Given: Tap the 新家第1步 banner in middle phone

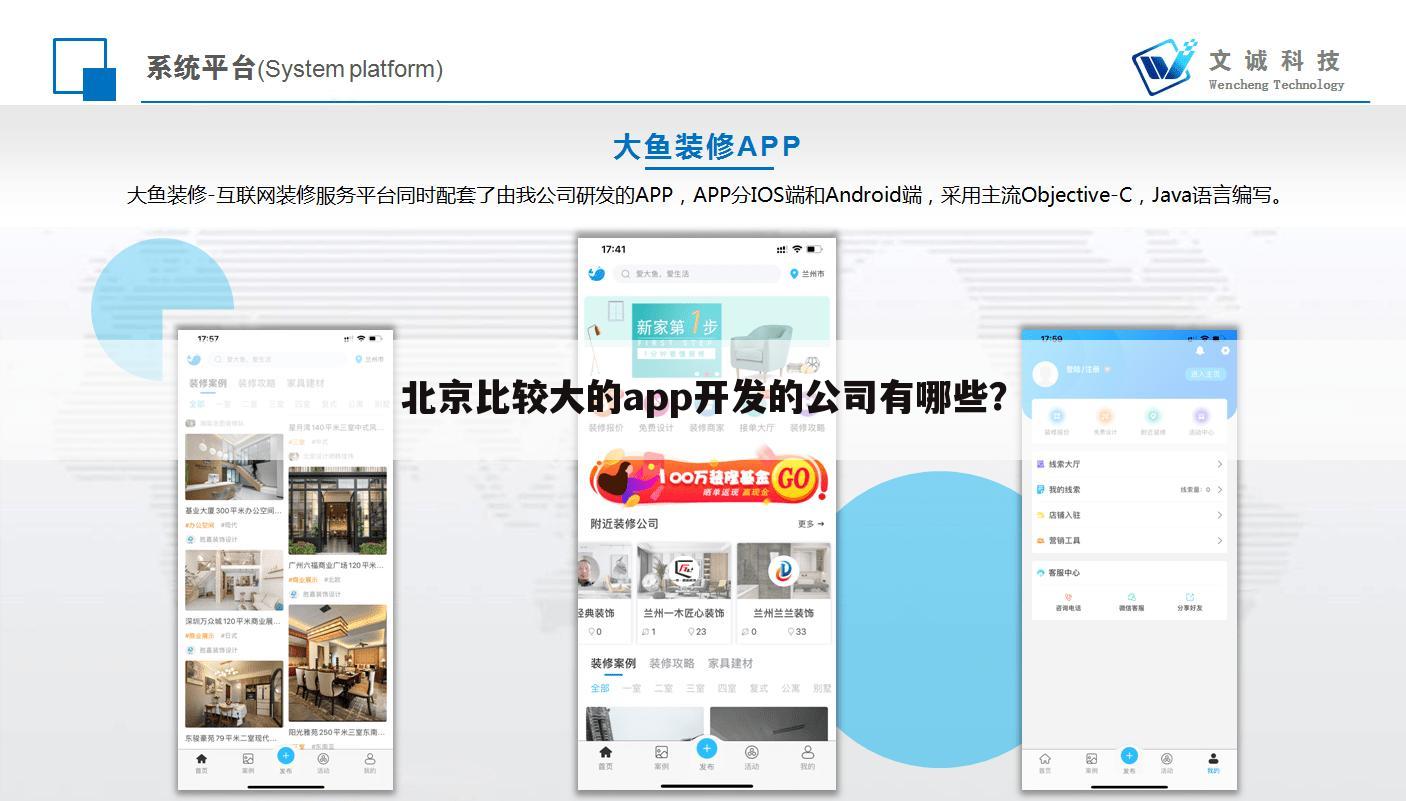Looking at the screenshot, I should [x=707, y=336].
